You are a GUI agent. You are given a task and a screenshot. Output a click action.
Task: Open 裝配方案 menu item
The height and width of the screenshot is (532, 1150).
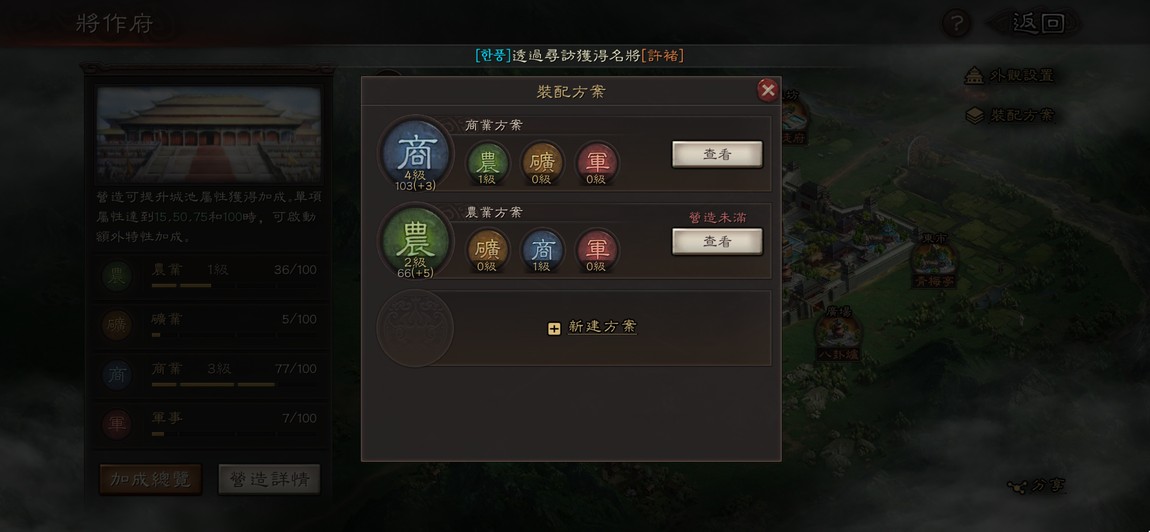click(1010, 115)
